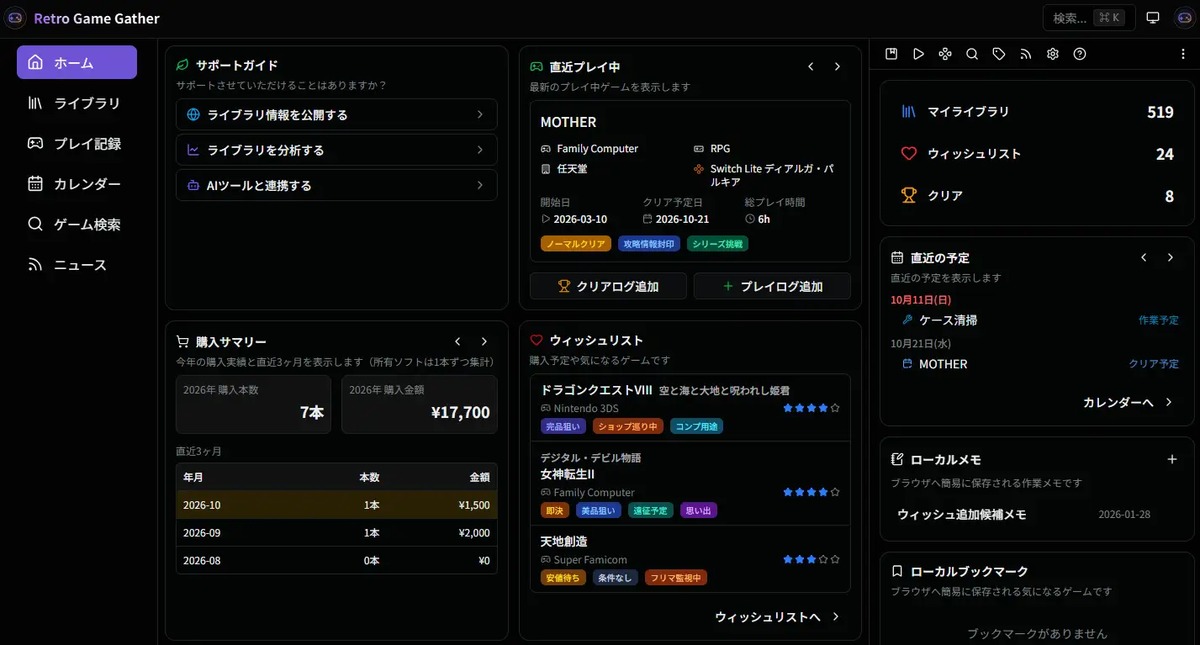Click the library icon beside マイライブラリ
Viewport: 1200px width, 645px height.
(x=909, y=112)
